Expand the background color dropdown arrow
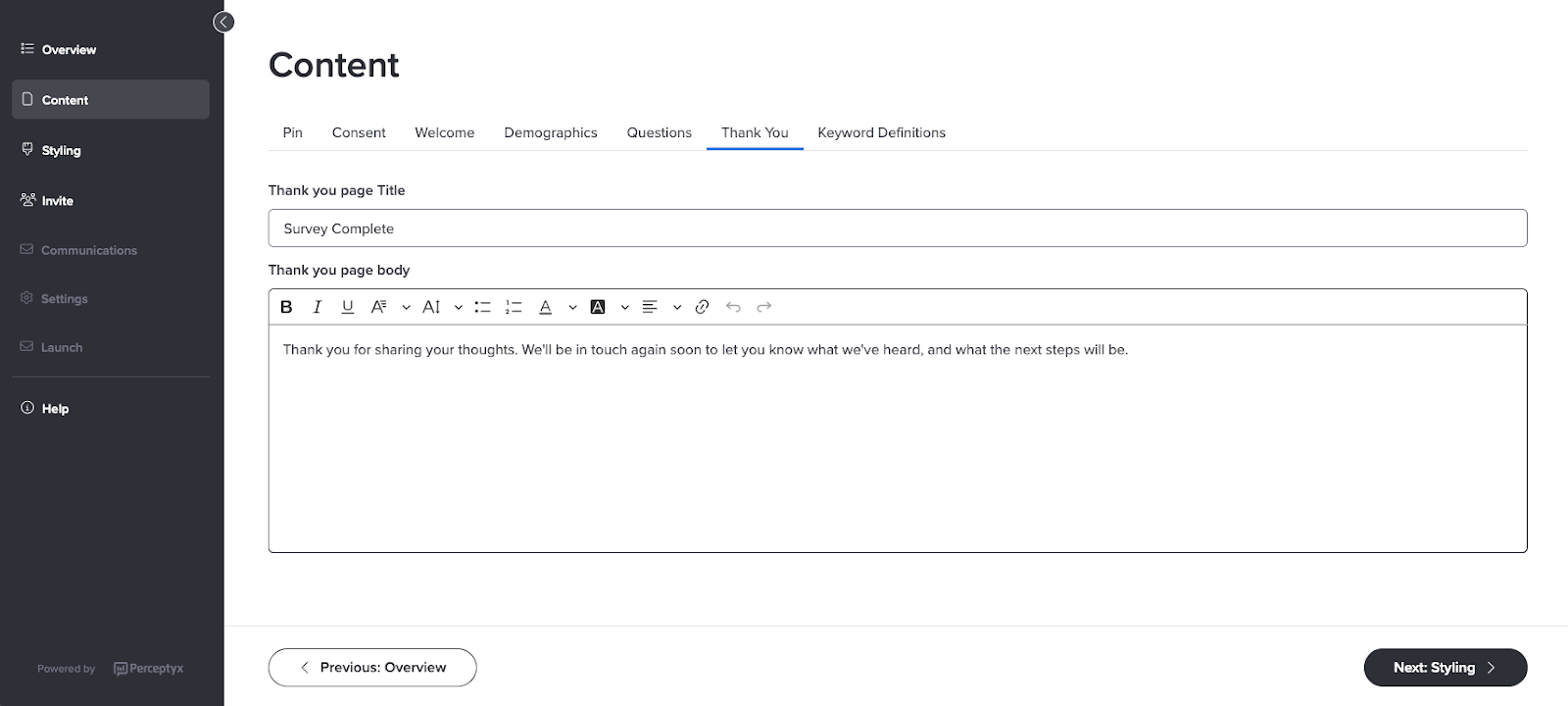This screenshot has width=1568, height=706. [624, 307]
